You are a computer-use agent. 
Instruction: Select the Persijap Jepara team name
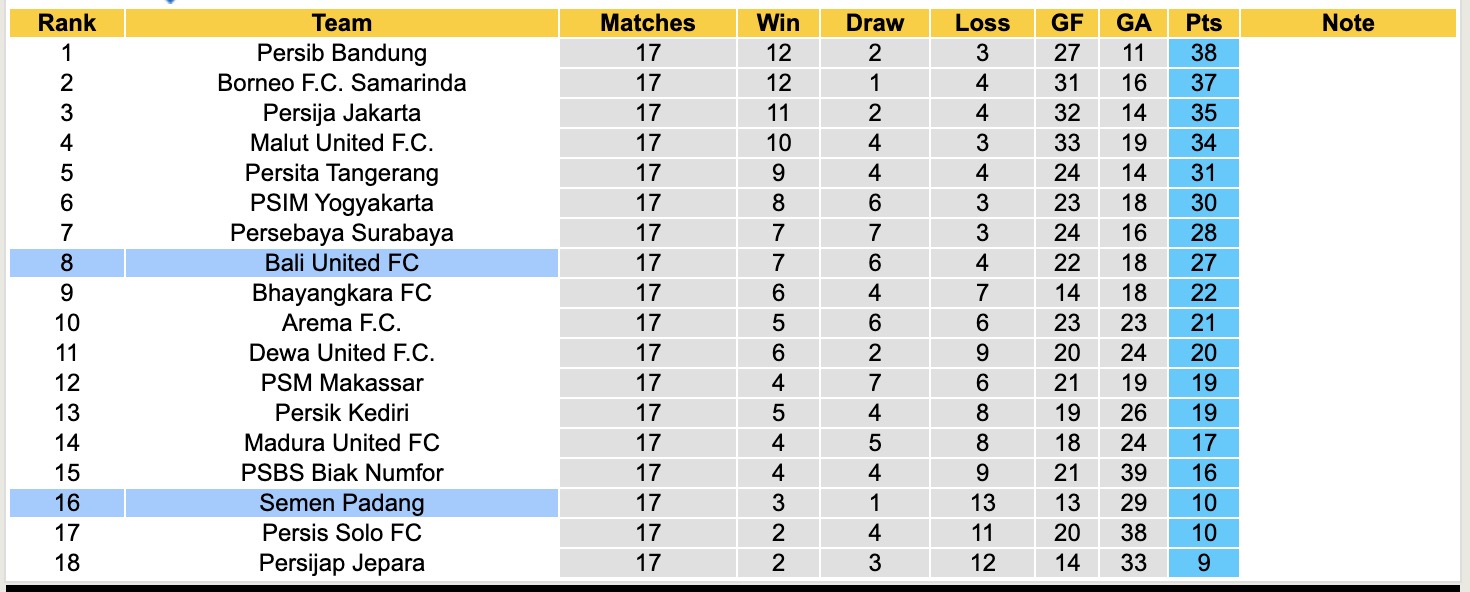[x=341, y=563]
